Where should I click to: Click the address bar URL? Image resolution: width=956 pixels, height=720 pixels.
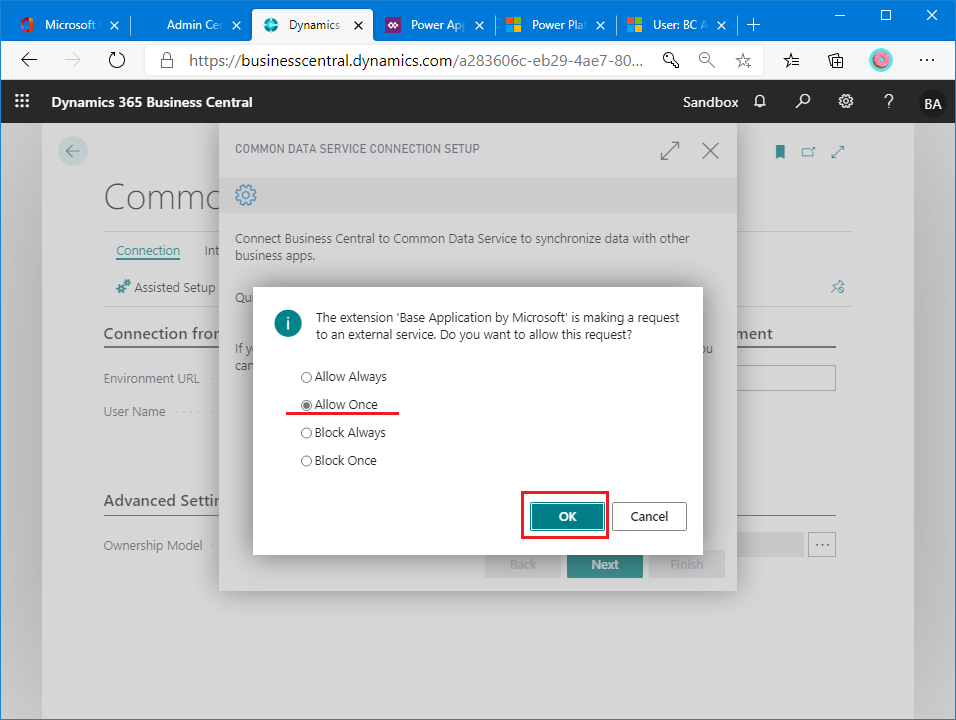(416, 60)
